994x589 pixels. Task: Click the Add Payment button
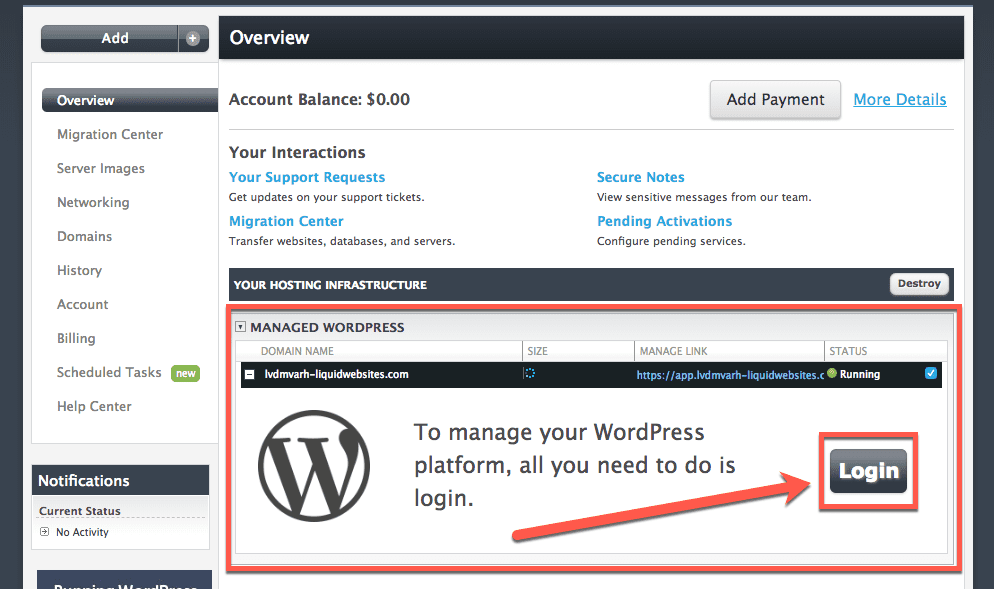tap(775, 100)
